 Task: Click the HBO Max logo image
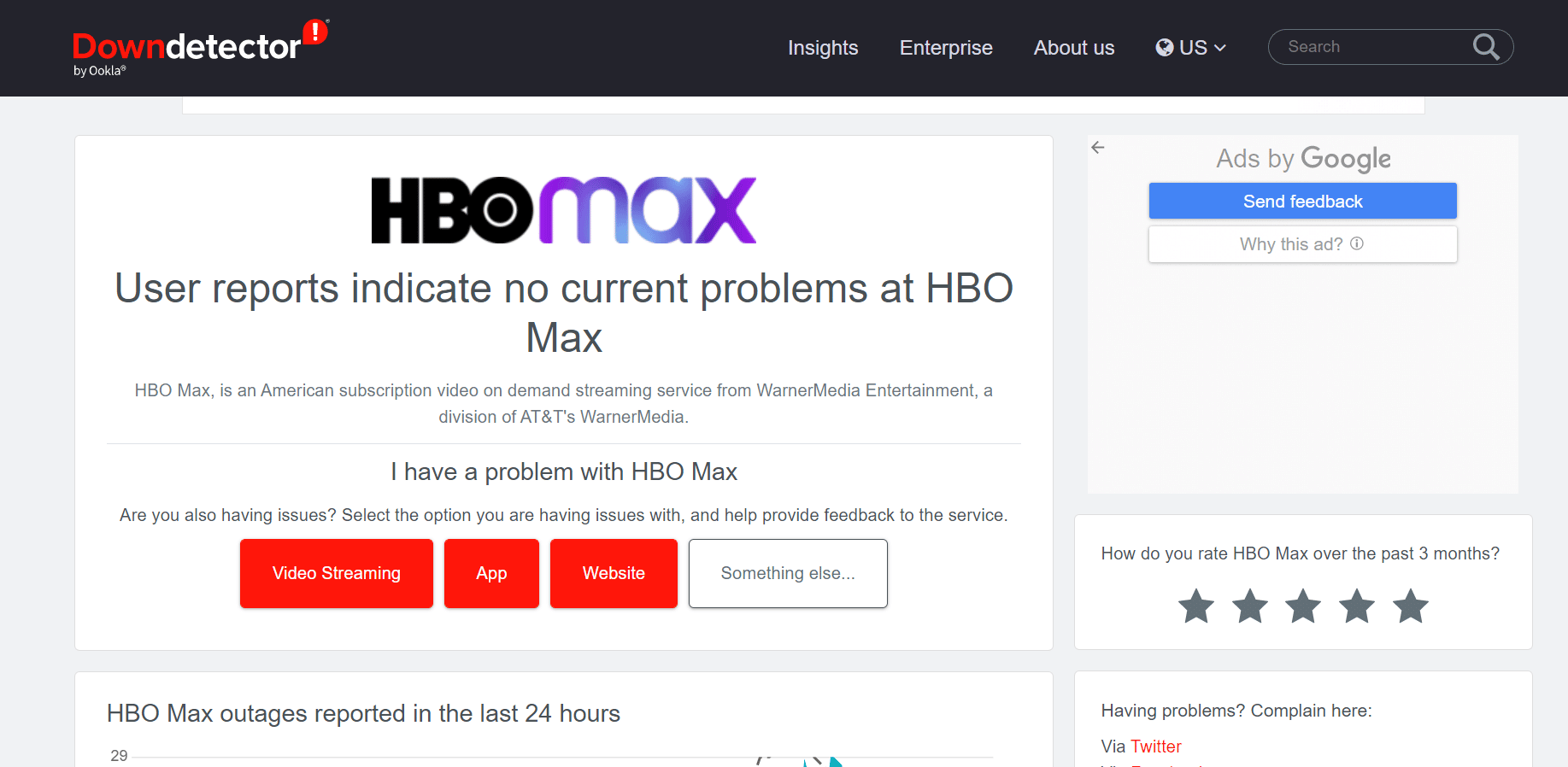point(564,210)
